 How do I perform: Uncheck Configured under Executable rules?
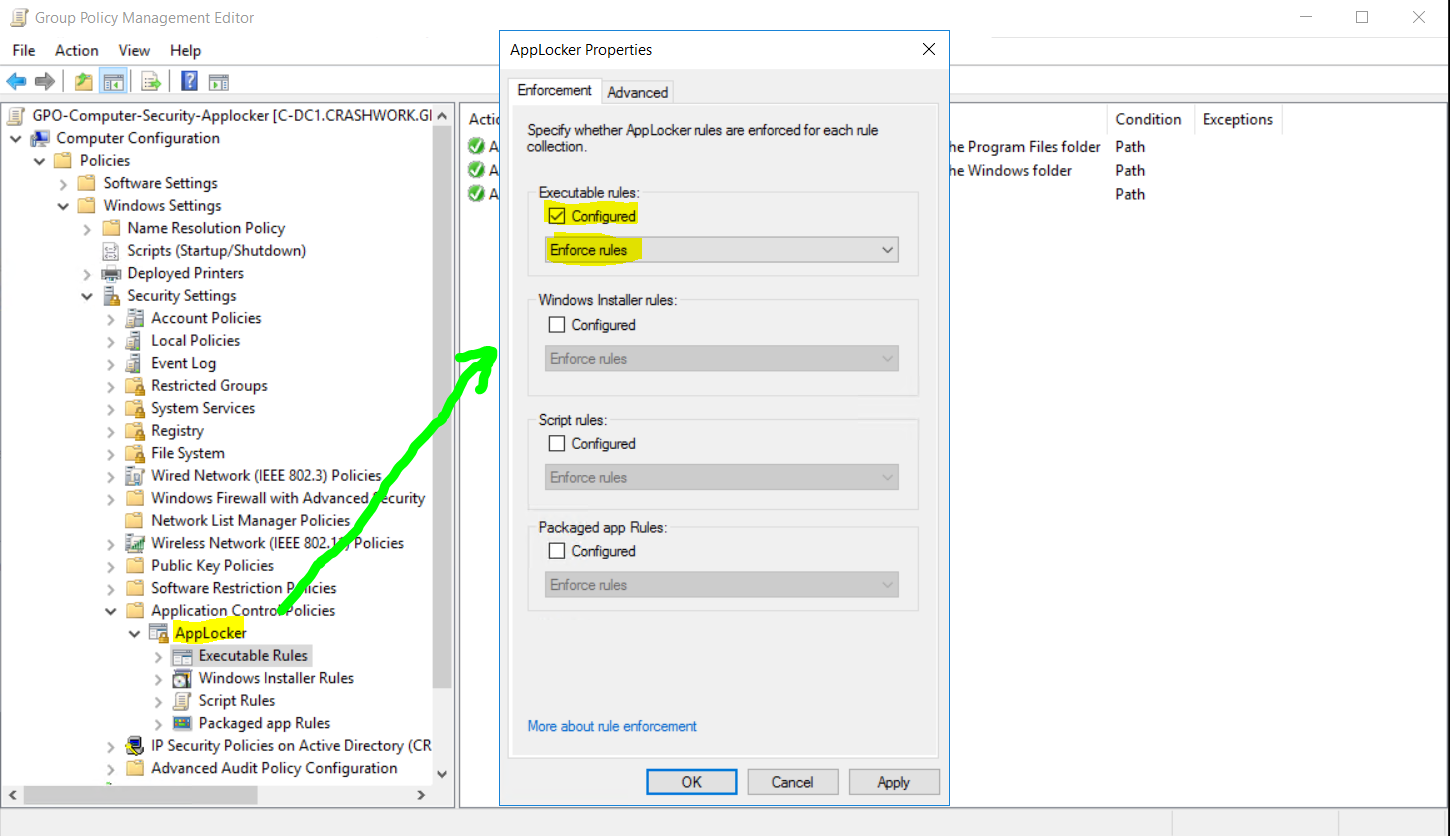point(557,215)
